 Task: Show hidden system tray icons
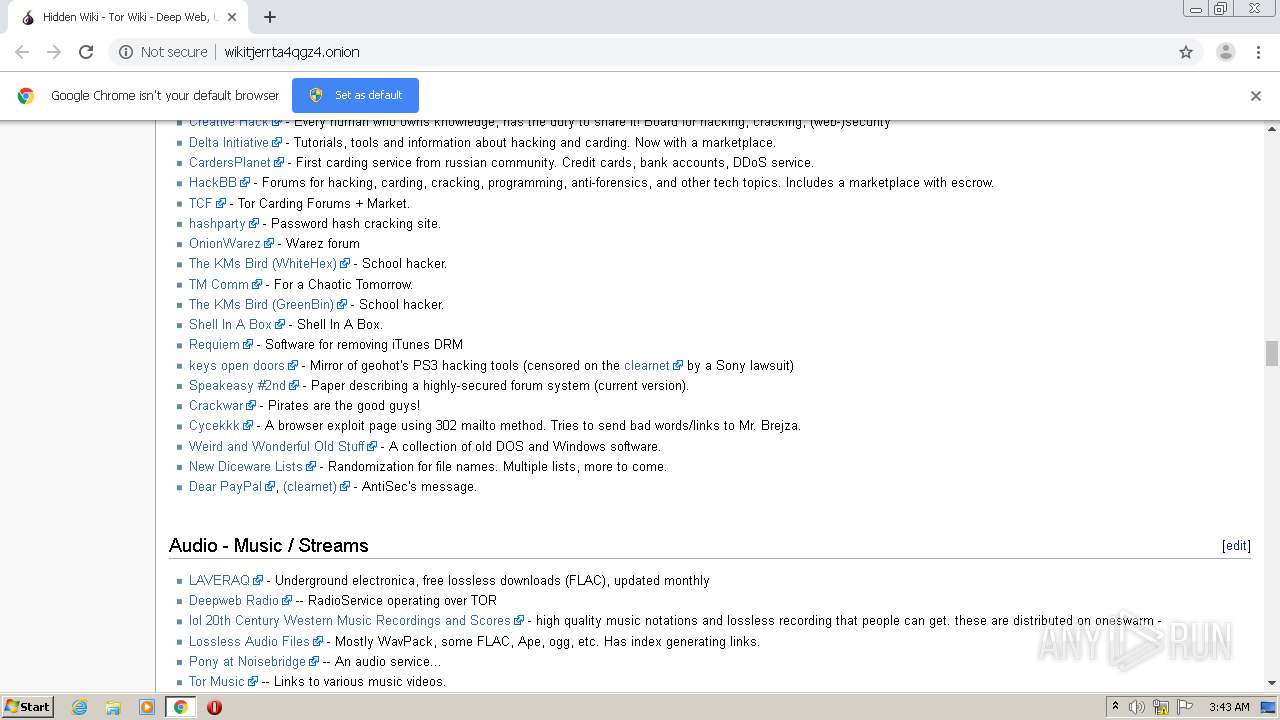1115,706
